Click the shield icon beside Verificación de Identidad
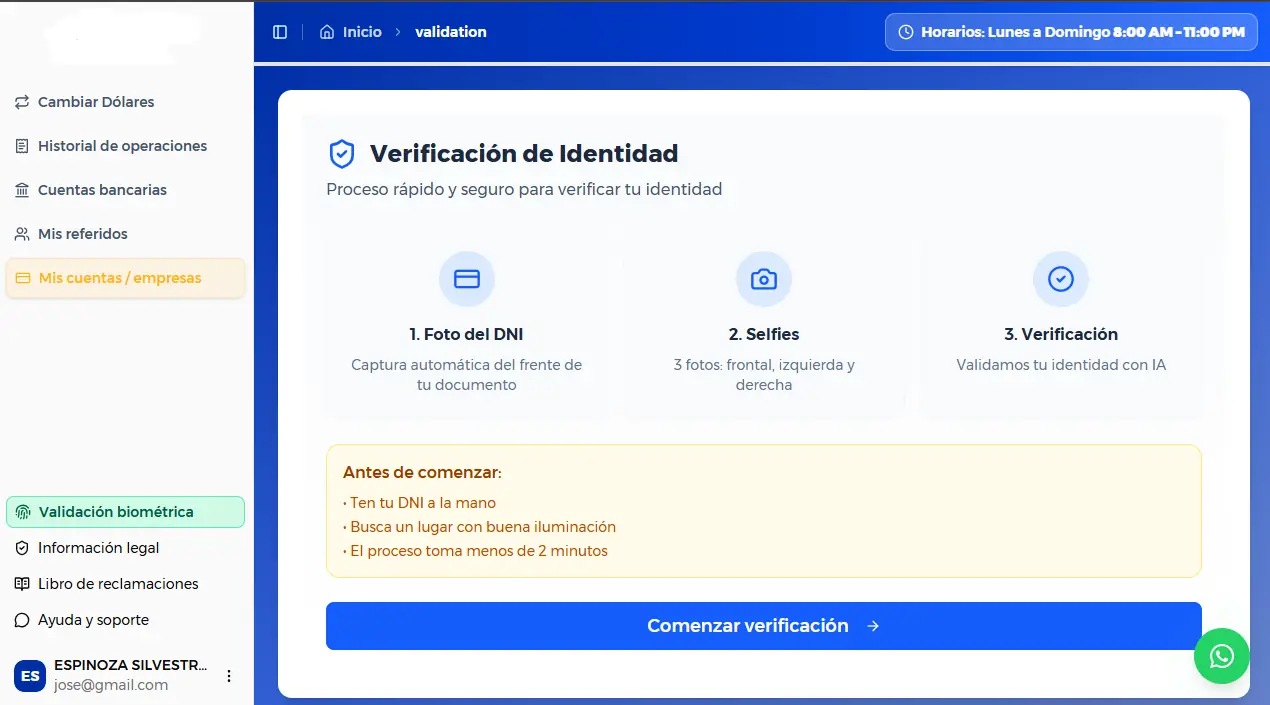The height and width of the screenshot is (705, 1270). (x=342, y=154)
